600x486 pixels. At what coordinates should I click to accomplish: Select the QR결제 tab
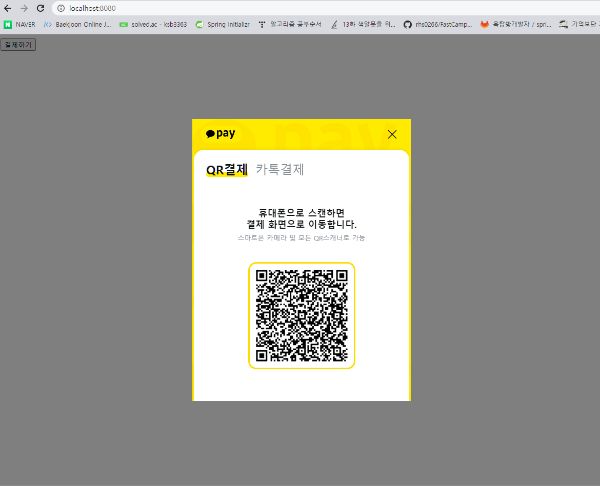coord(227,170)
